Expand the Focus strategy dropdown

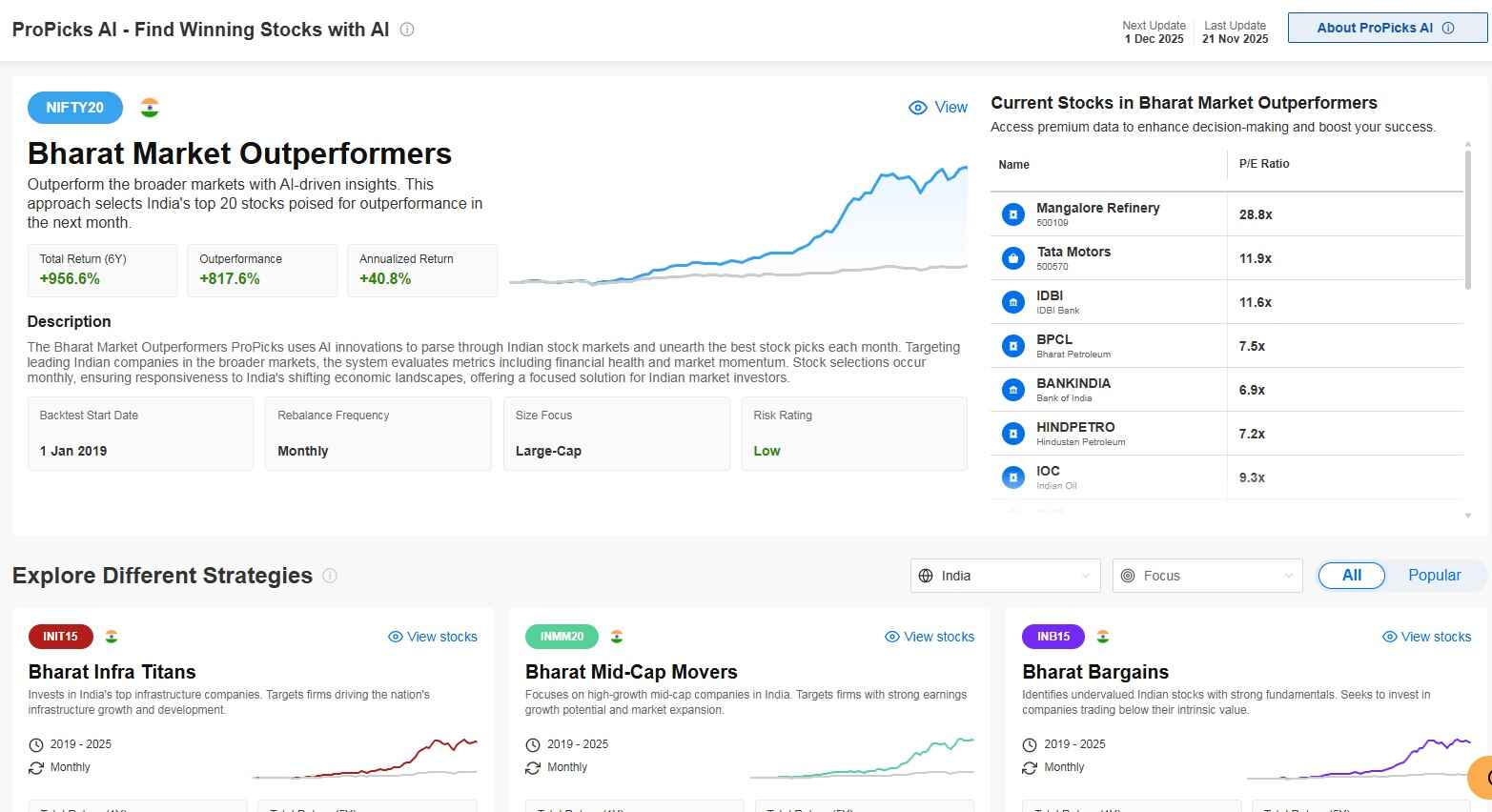click(x=1207, y=575)
